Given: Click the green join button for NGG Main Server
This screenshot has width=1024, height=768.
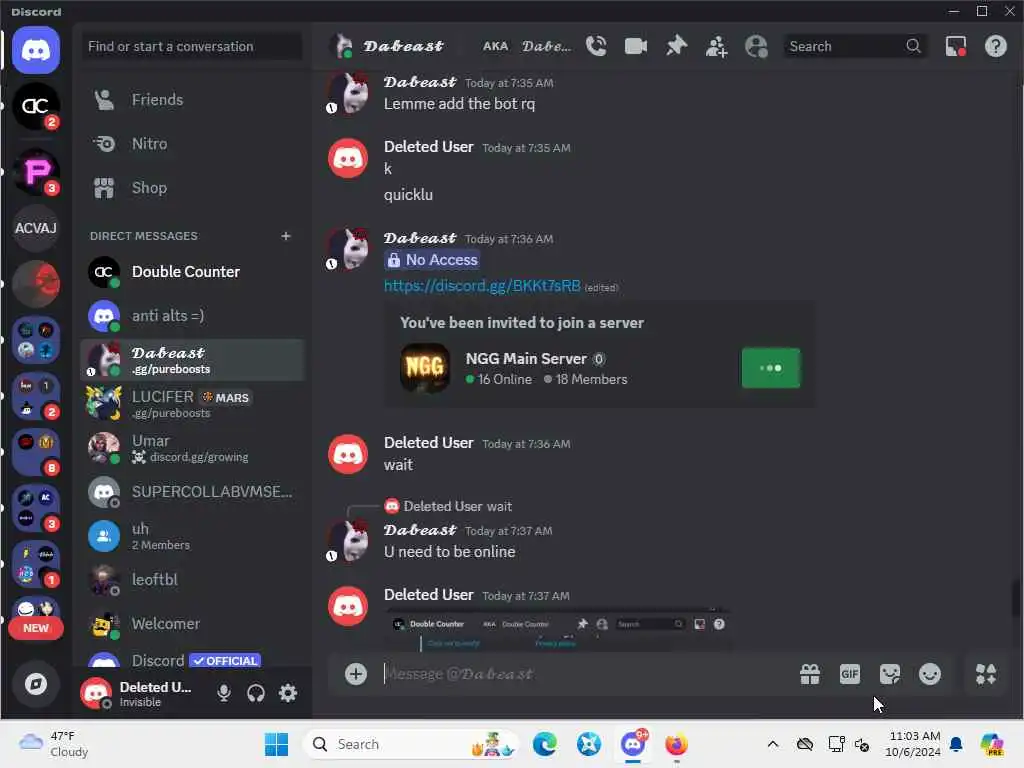Looking at the screenshot, I should [x=771, y=368].
